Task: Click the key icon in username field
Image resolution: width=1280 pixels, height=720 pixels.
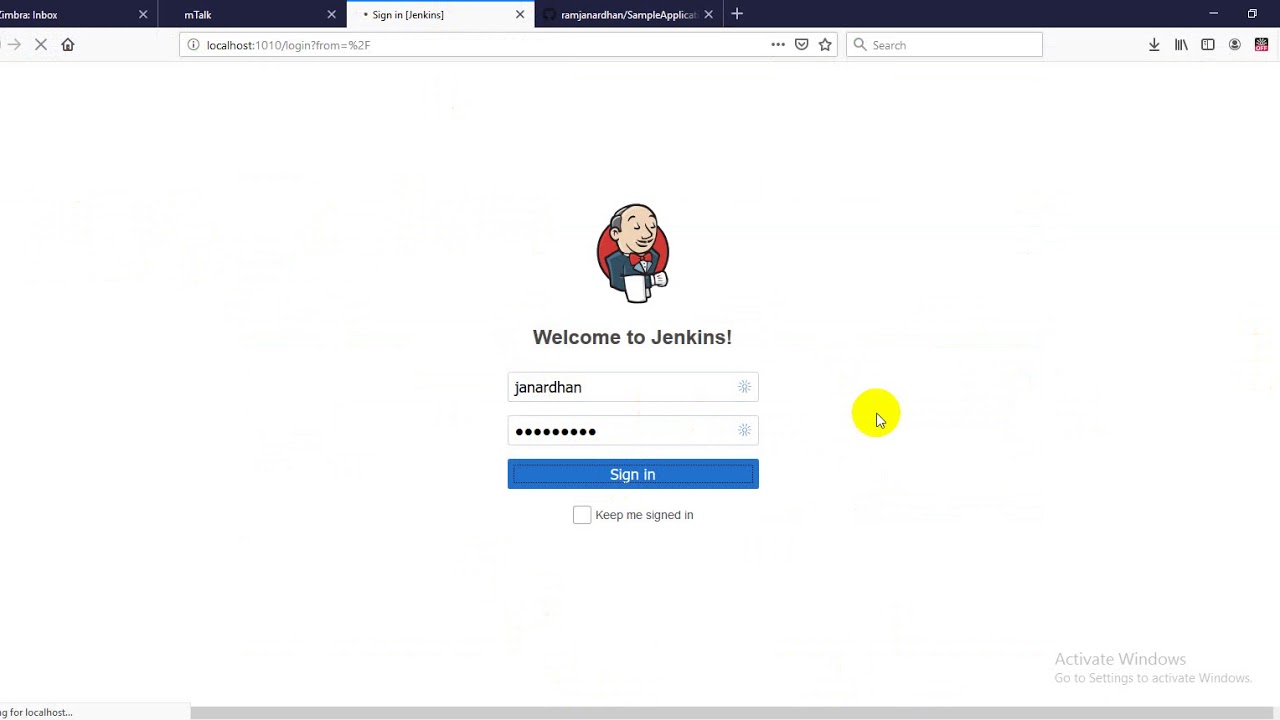Action: [x=744, y=387]
